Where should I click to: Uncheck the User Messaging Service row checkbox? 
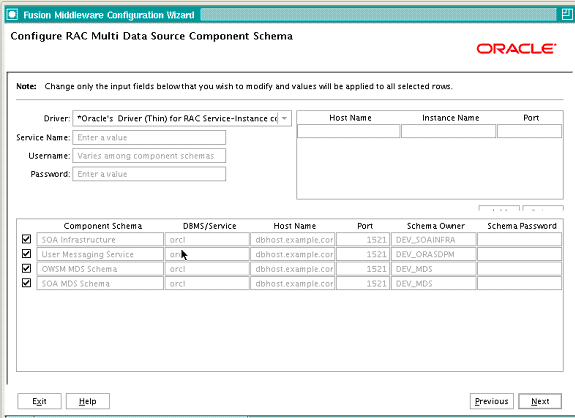(x=26, y=254)
